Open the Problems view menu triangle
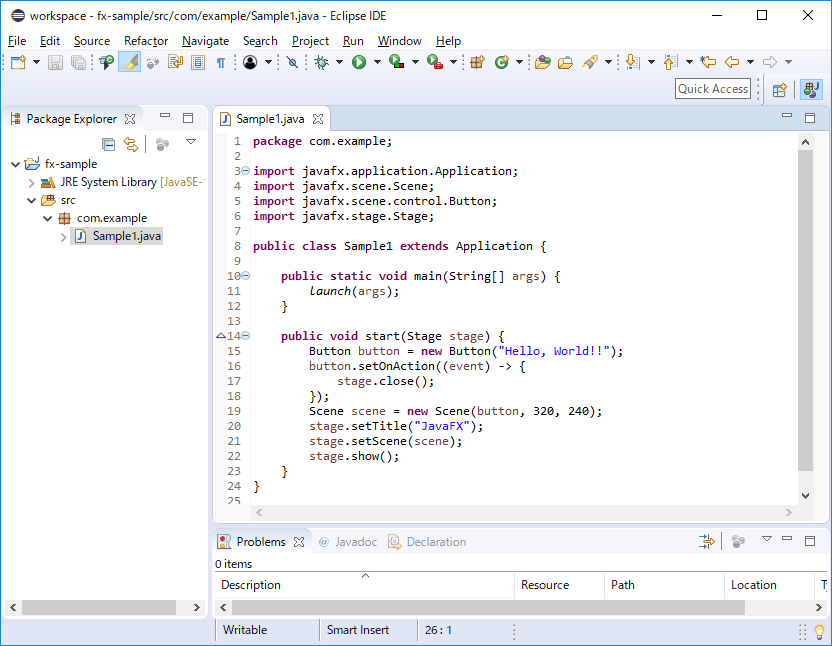Screen dimensions: 832x646 click(767, 539)
